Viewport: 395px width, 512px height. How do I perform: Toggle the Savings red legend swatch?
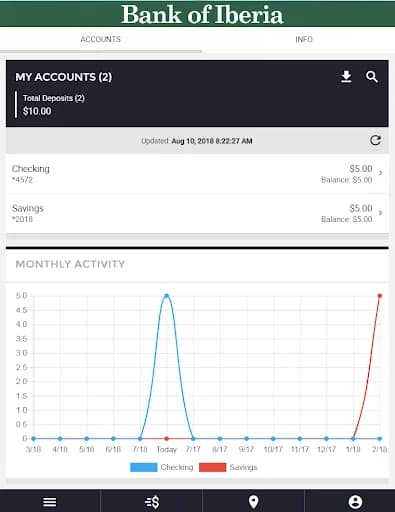point(212,467)
